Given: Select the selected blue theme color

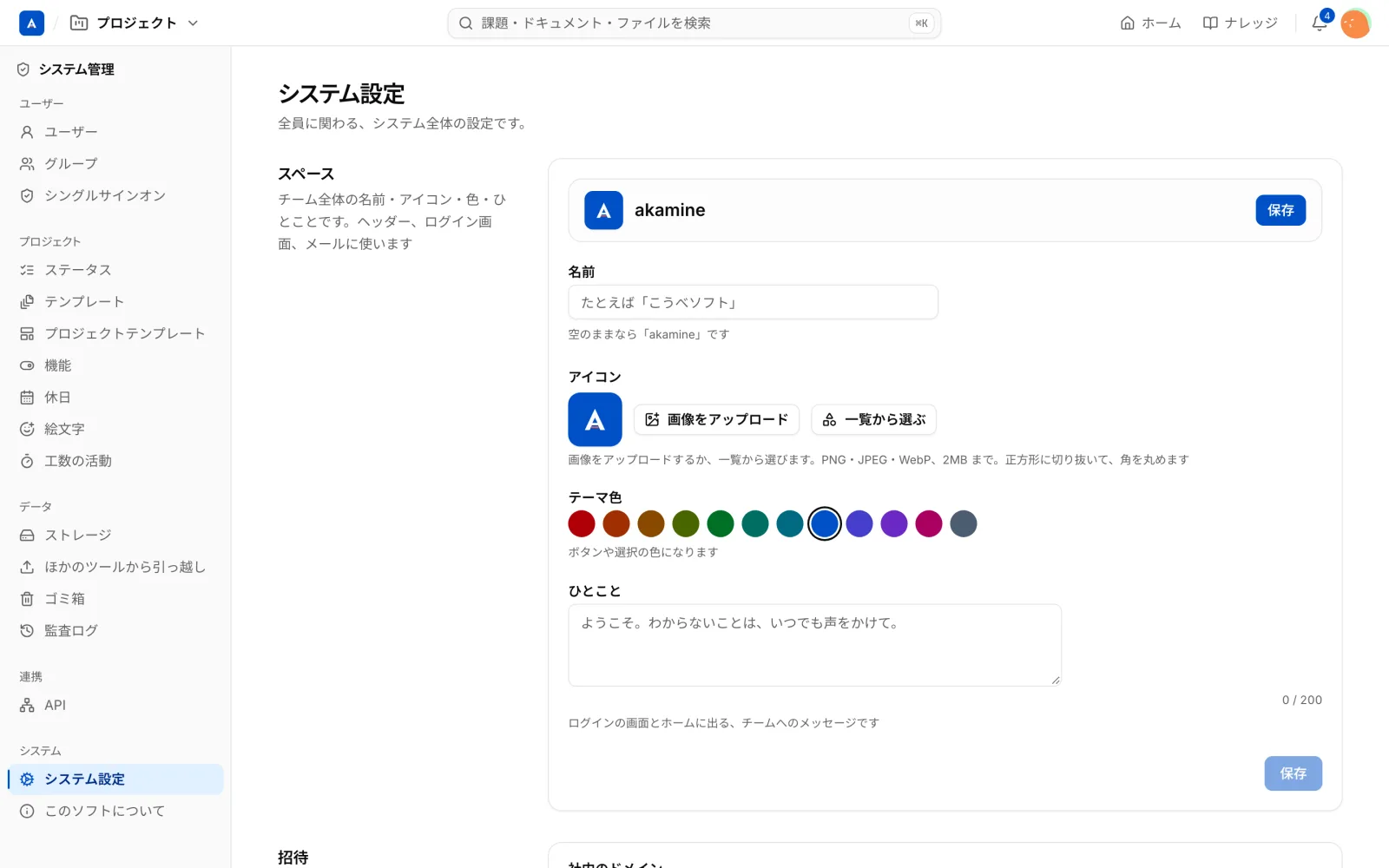Looking at the screenshot, I should point(825,523).
